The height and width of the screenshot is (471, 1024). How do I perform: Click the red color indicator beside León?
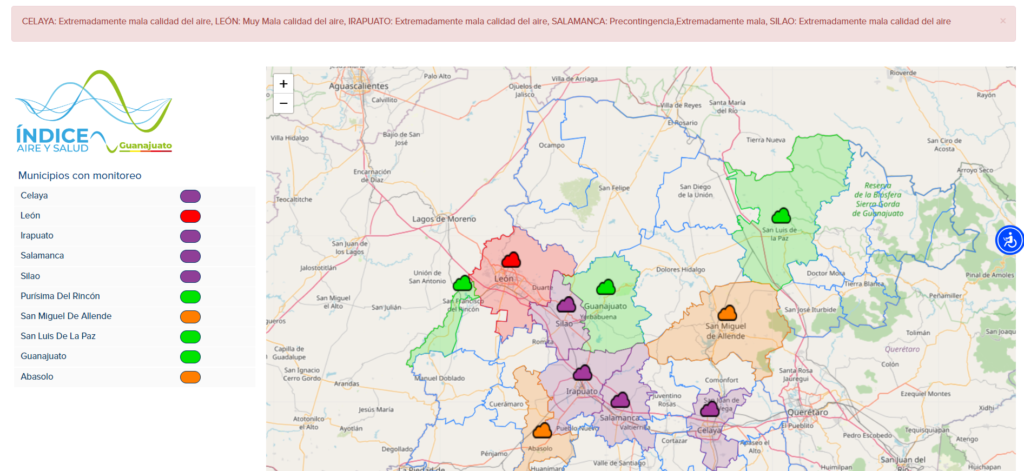tap(190, 216)
